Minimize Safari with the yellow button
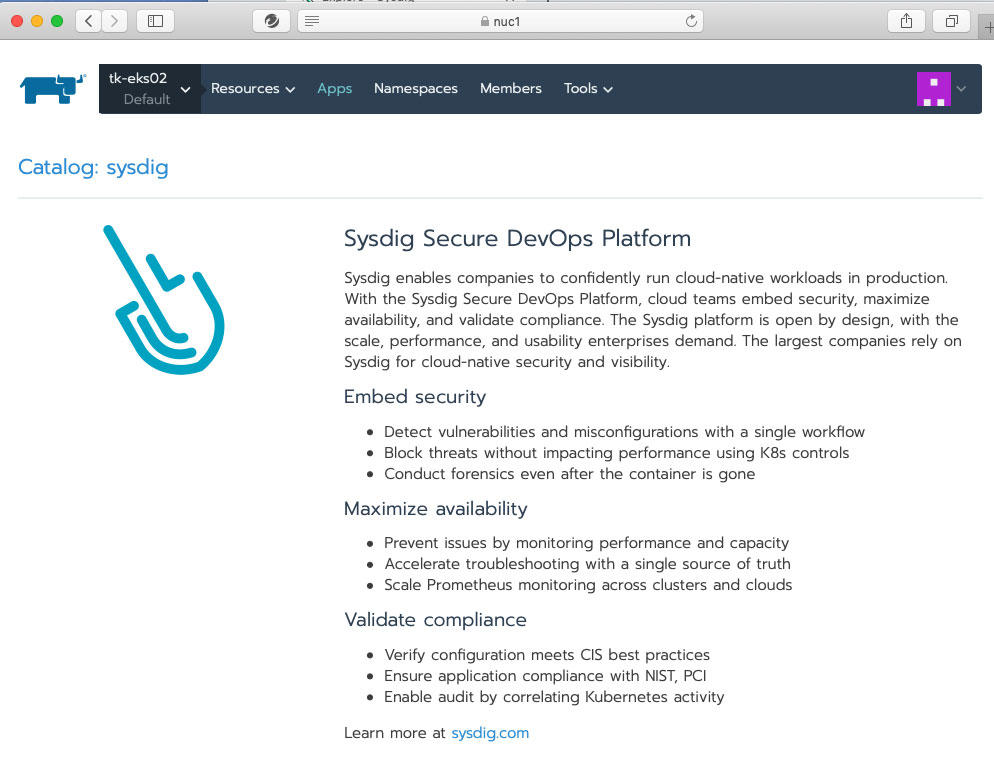Screen dimensions: 994x758 pos(37,21)
